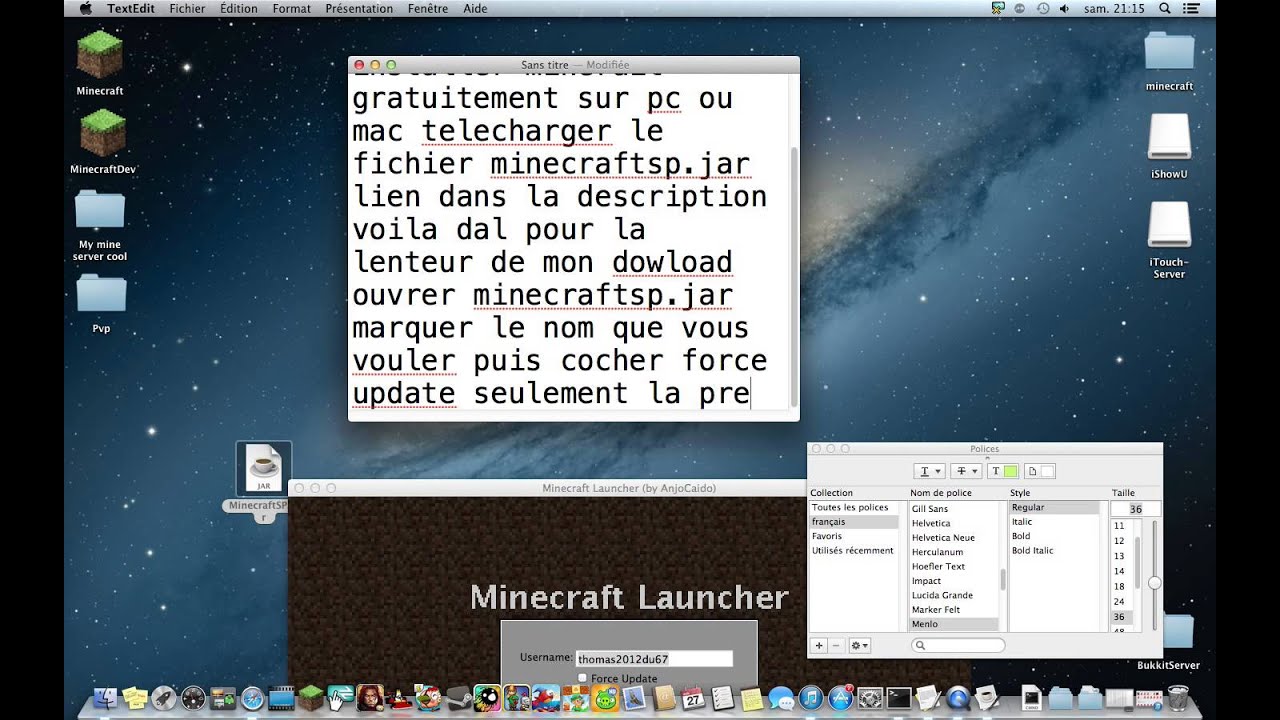This screenshot has height=720, width=1280.
Task: Open Angry Birds green pig app in Dock
Action: coord(604,698)
